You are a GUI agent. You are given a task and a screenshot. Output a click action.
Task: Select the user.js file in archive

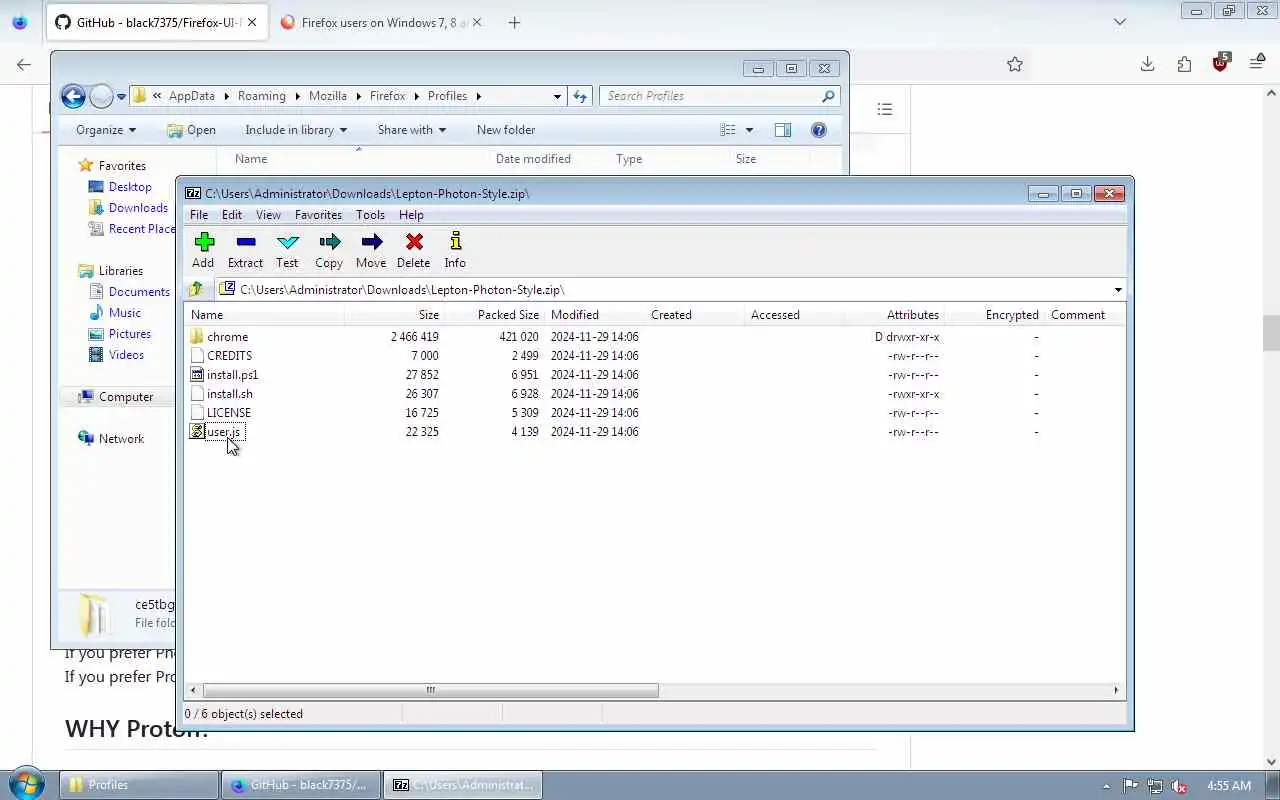point(223,432)
